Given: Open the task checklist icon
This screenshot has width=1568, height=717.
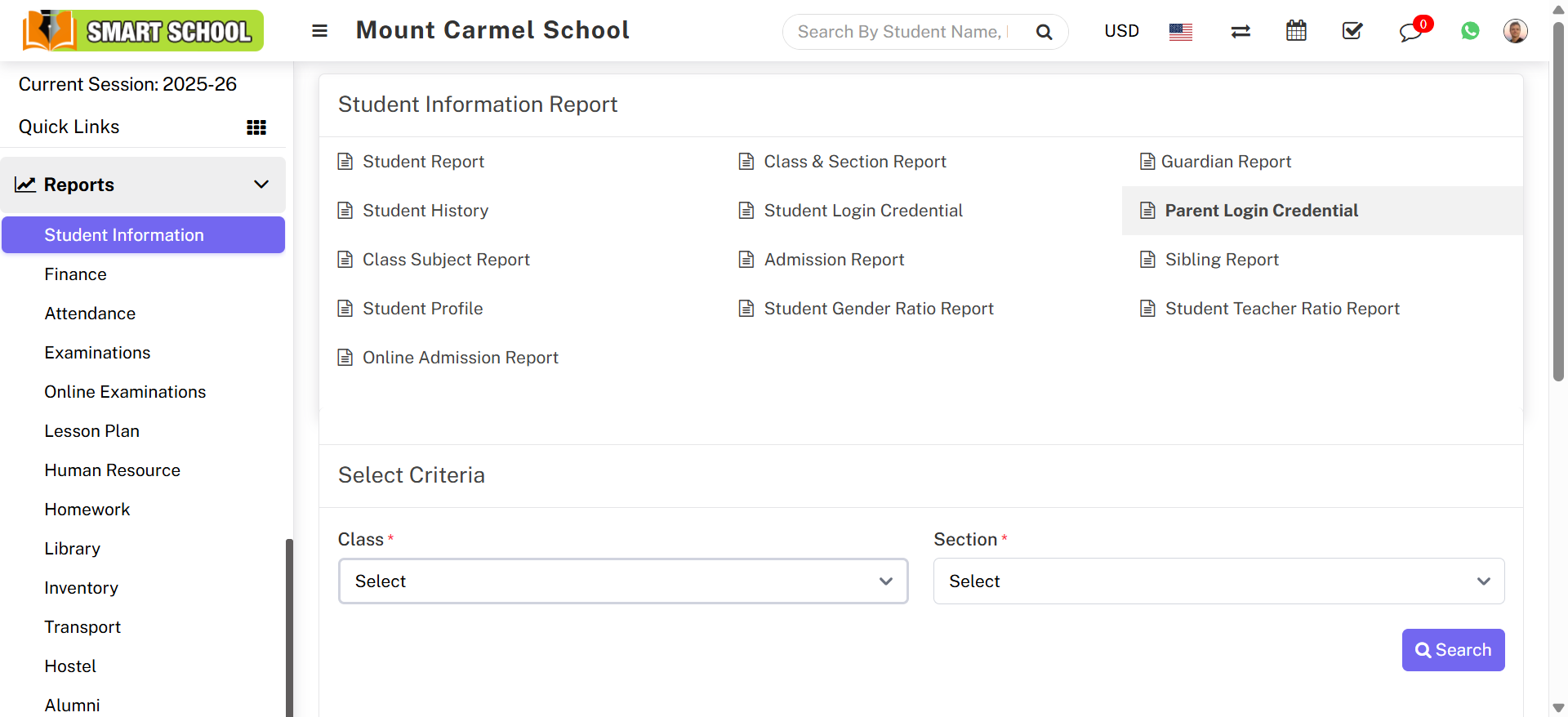Looking at the screenshot, I should tap(1352, 31).
